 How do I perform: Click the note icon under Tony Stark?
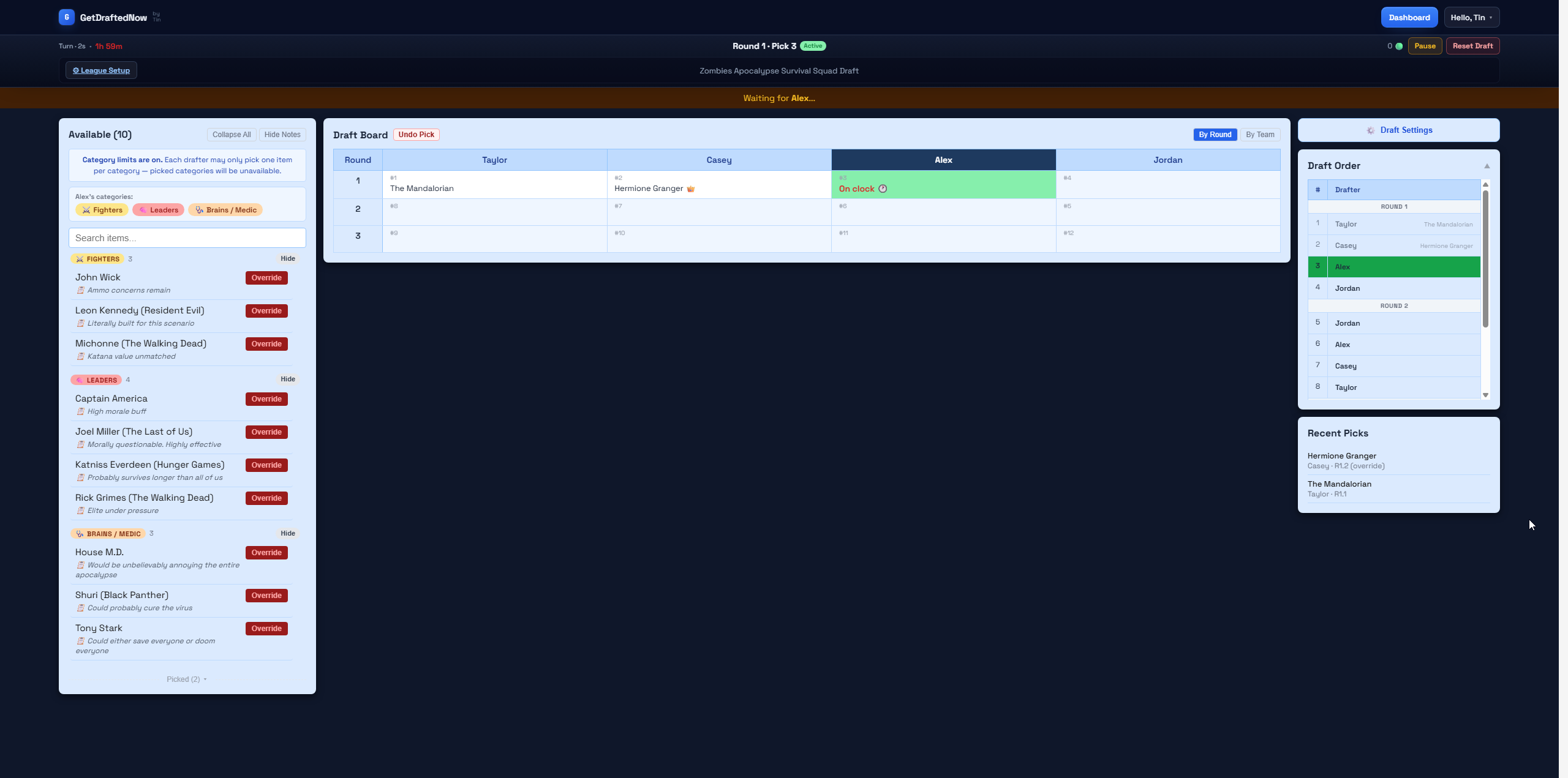pyautogui.click(x=80, y=641)
